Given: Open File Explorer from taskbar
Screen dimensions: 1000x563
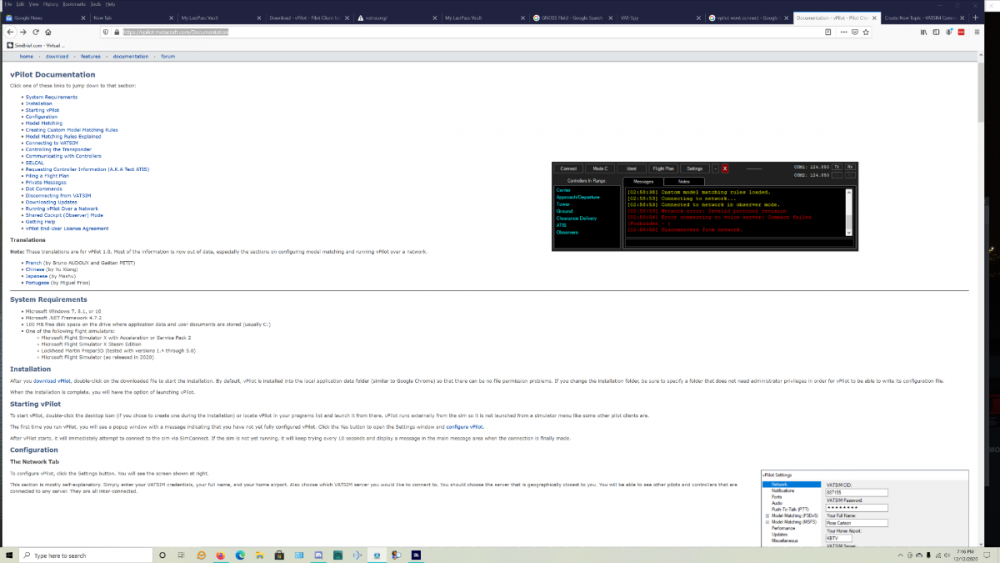Looking at the screenshot, I should click(x=260, y=555).
